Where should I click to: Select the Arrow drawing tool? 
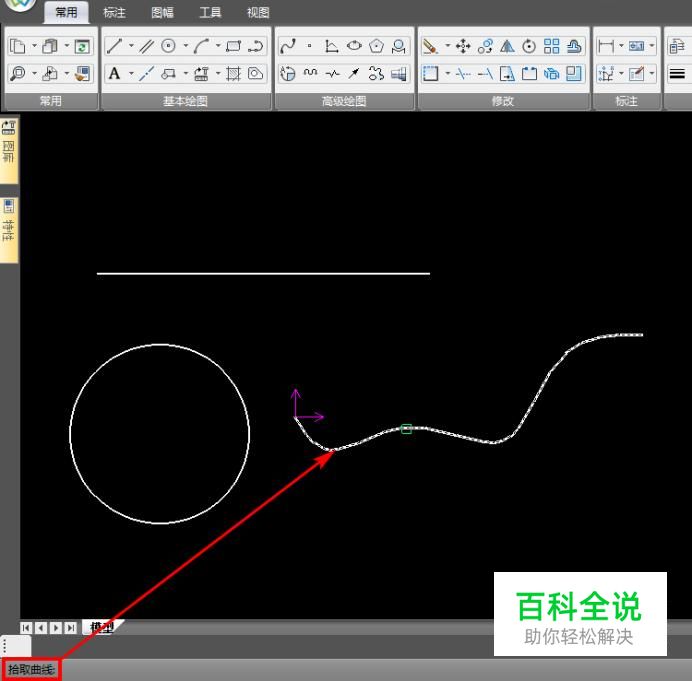(x=354, y=73)
